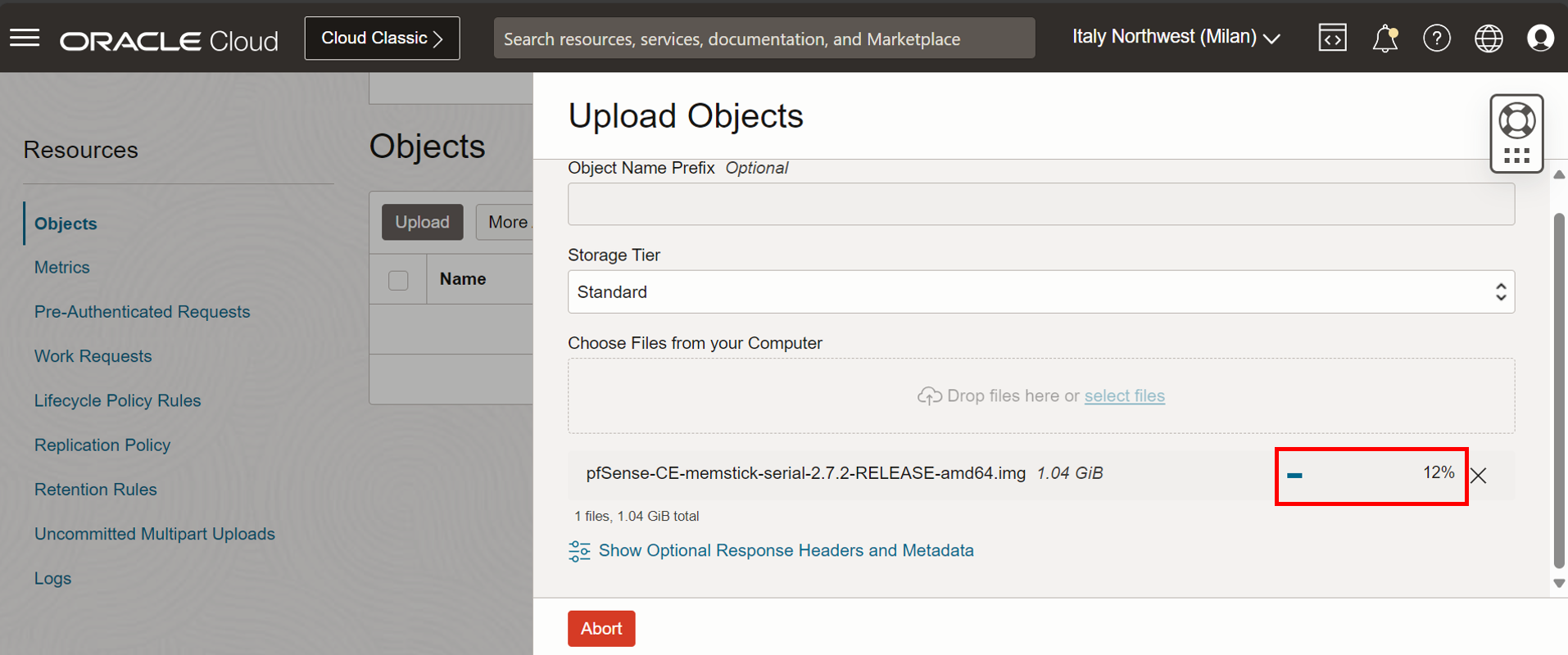
Task: Select all objects checkbox in table header
Action: 398,280
